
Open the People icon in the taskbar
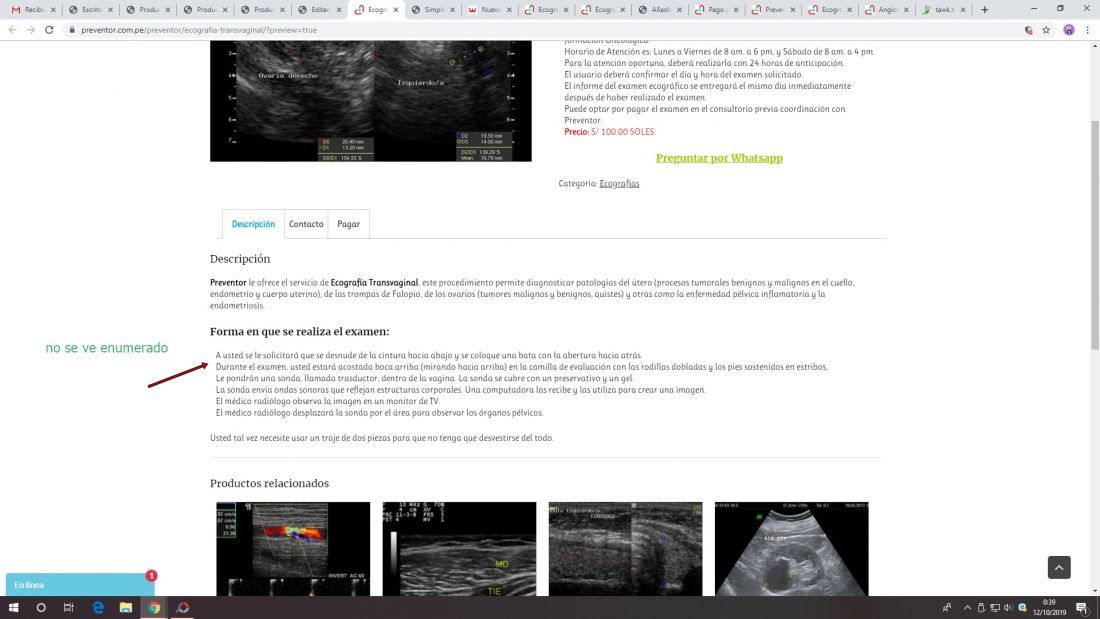click(946, 608)
